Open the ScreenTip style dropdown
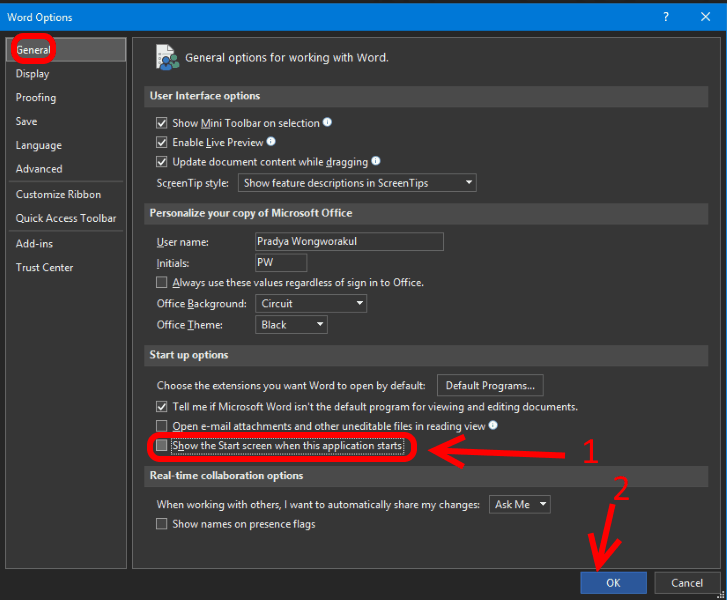This screenshot has width=727, height=600. pyautogui.click(x=357, y=183)
